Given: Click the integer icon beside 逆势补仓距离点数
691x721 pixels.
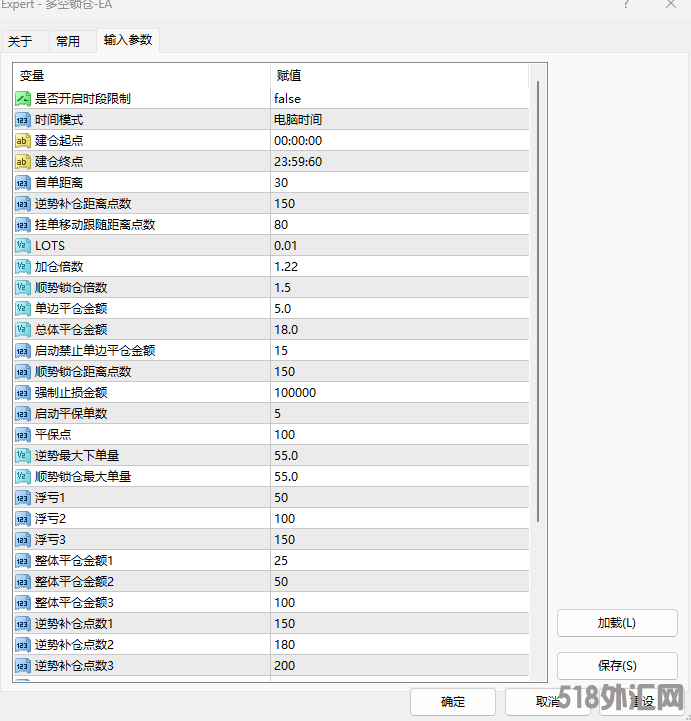Looking at the screenshot, I should click(x=23, y=204).
